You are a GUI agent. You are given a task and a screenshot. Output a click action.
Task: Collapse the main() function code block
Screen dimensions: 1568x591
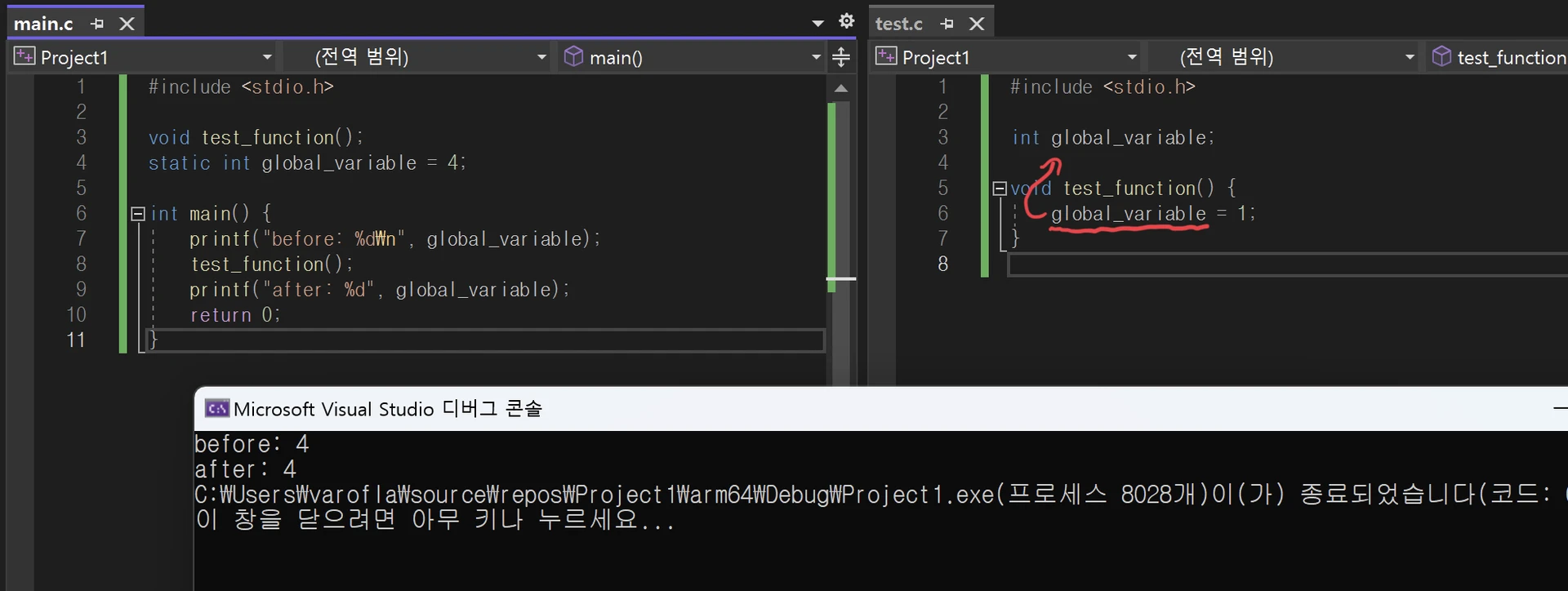(138, 214)
